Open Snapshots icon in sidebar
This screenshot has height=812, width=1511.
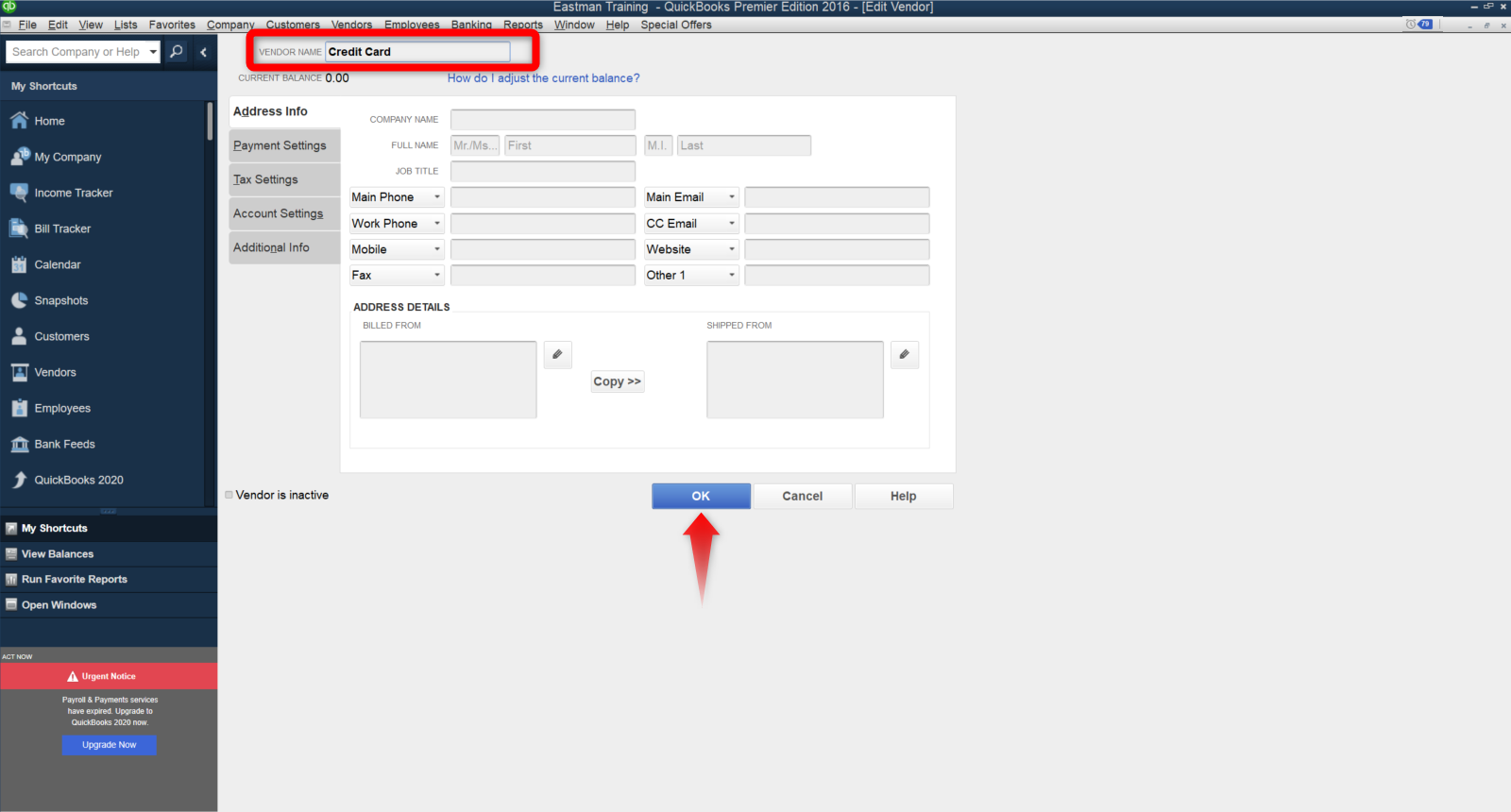click(19, 300)
